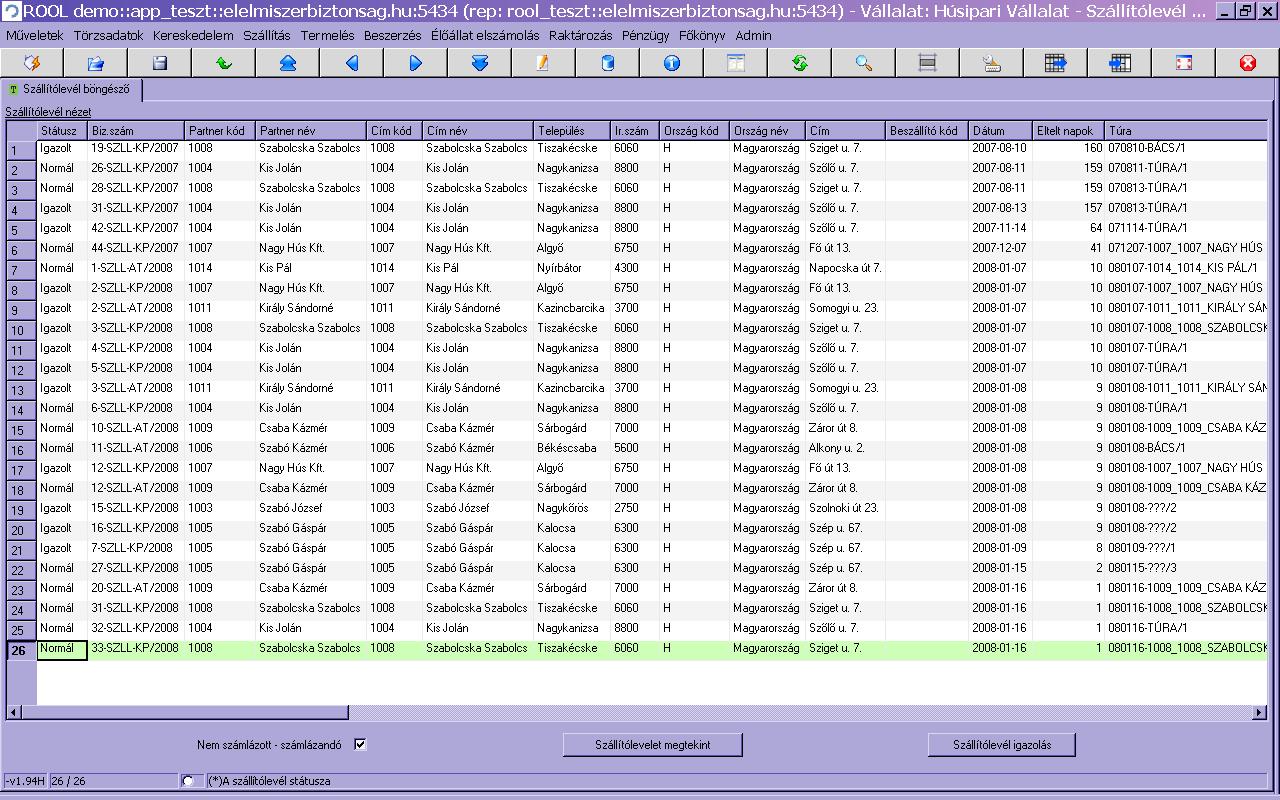Jump to first record with double-up arrow
Viewport: 1280px width, 800px height.
pyautogui.click(x=287, y=63)
